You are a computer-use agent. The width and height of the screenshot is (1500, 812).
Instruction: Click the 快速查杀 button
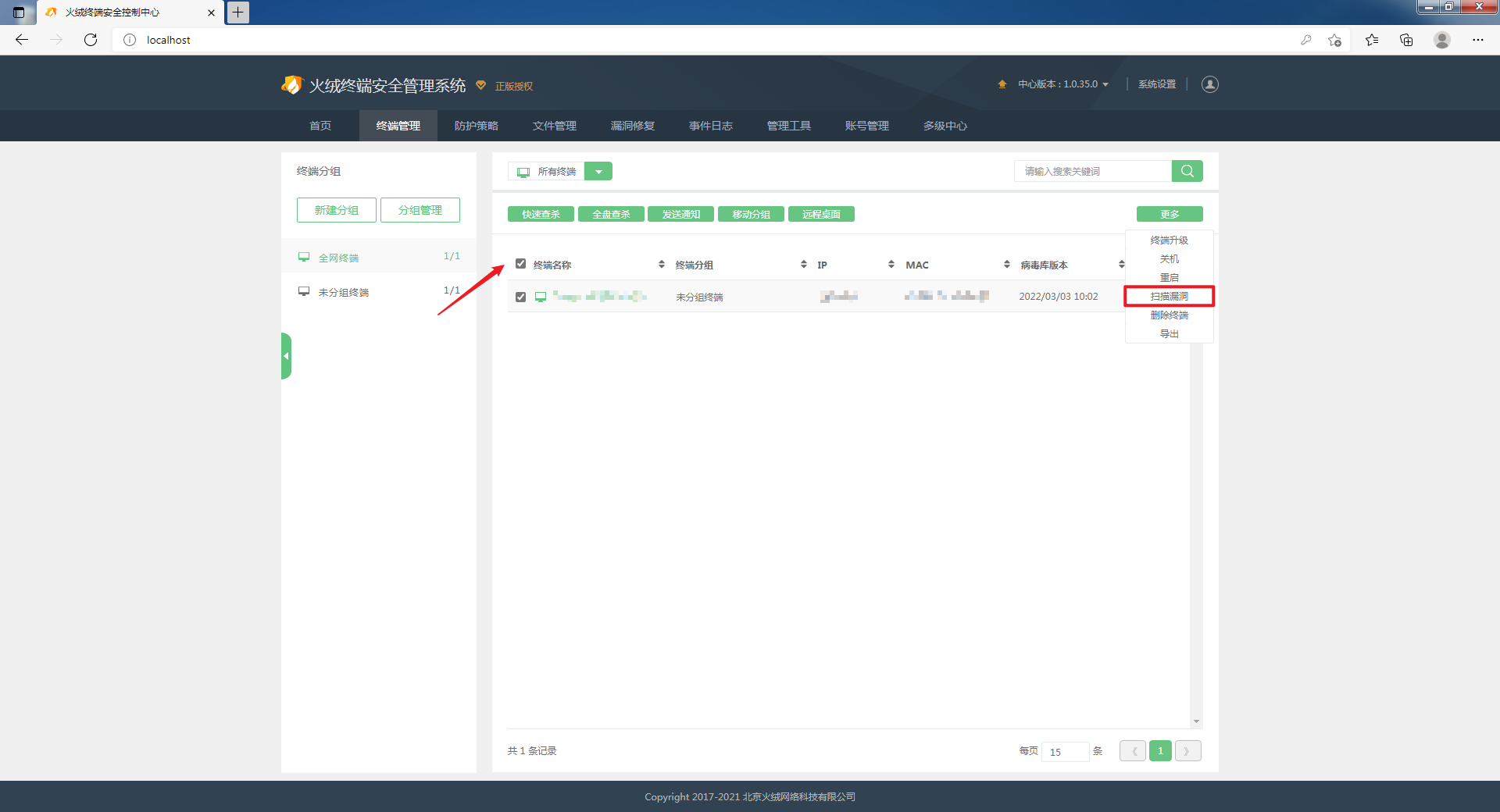(541, 214)
